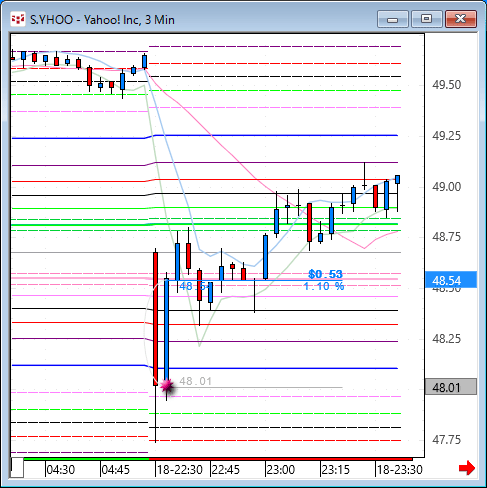Click the small white box at bottom left

point(17,468)
